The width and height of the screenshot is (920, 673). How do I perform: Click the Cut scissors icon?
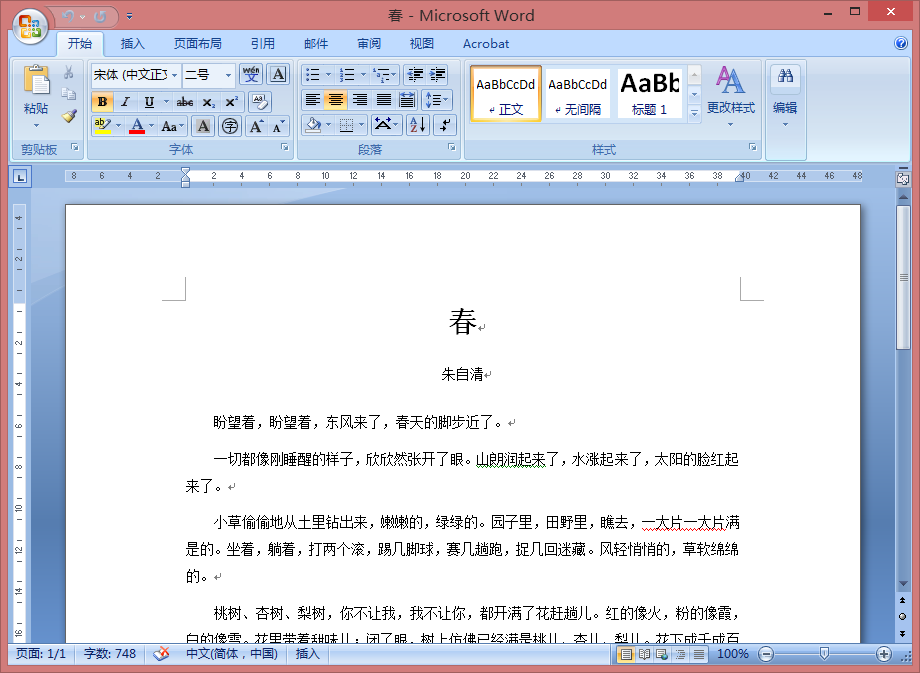pyautogui.click(x=69, y=72)
